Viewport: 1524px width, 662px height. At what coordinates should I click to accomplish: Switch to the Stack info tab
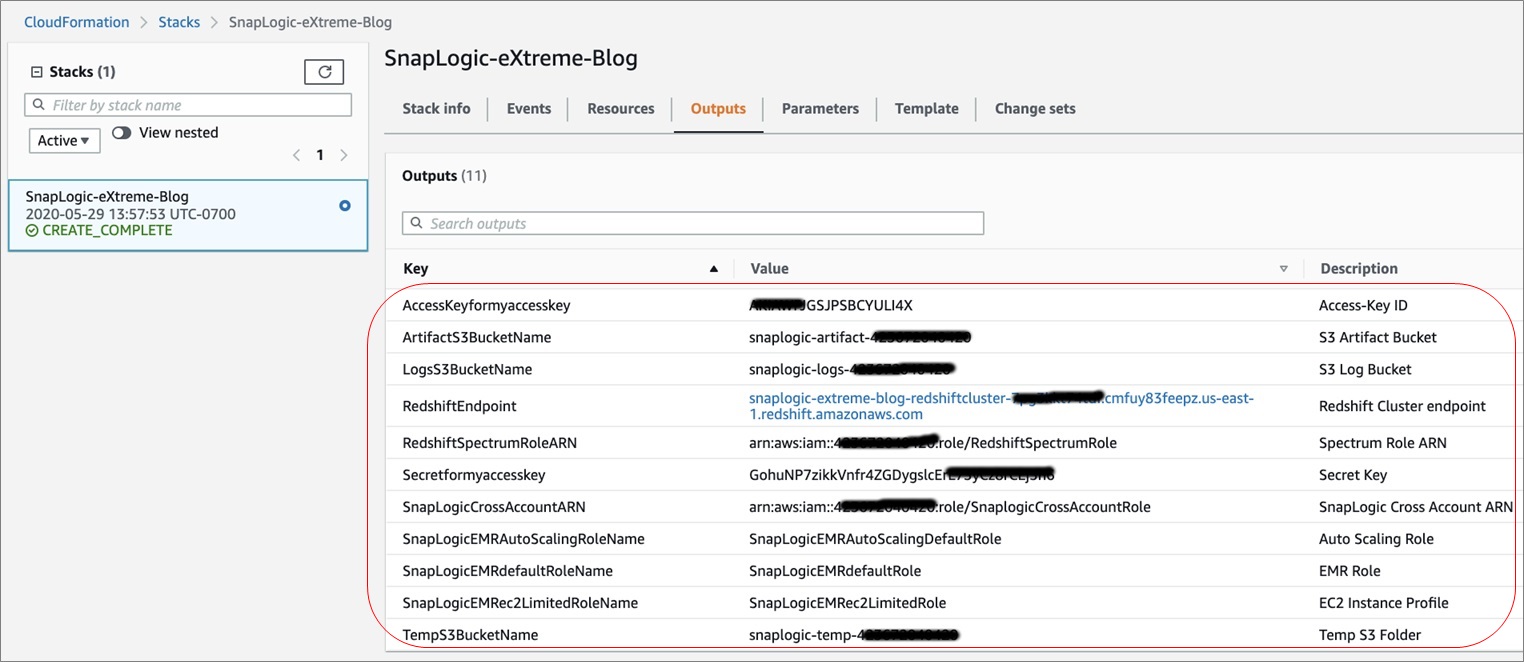pyautogui.click(x=436, y=109)
